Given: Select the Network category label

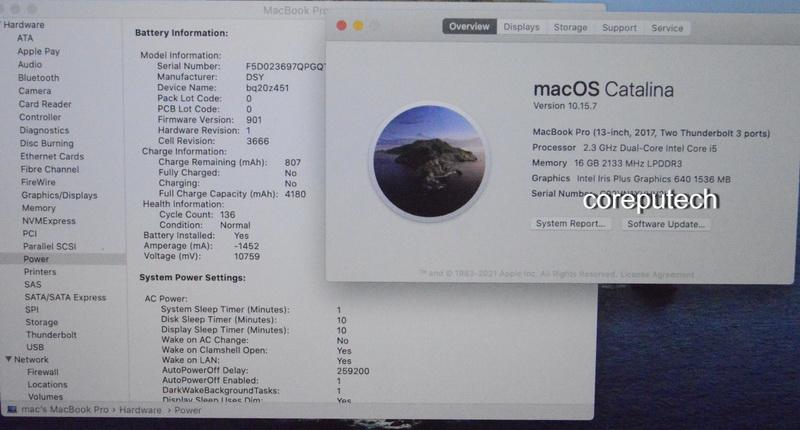Looking at the screenshot, I should [31, 359].
